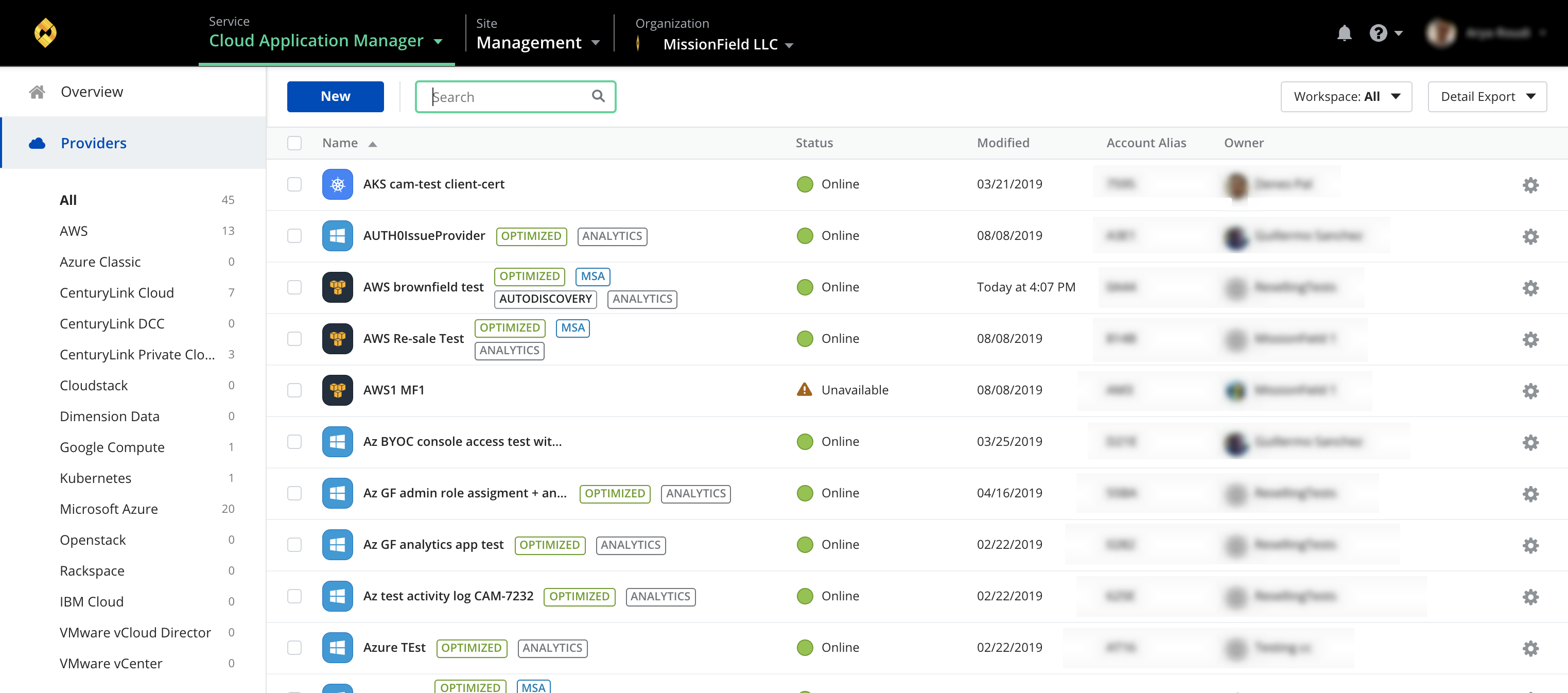Viewport: 1568px width, 693px height.
Task: Open settings gear for Az GF analytics app test
Action: pyautogui.click(x=1530, y=545)
